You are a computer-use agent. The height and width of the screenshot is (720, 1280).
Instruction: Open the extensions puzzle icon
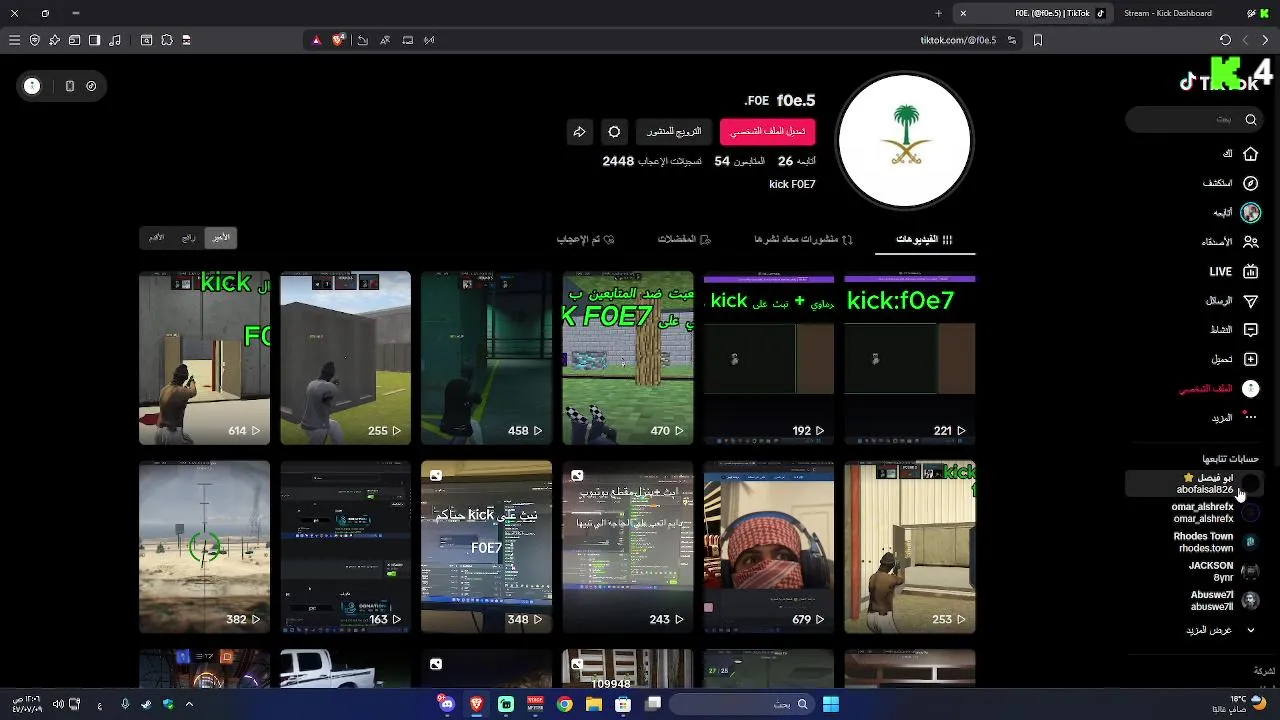[166, 40]
